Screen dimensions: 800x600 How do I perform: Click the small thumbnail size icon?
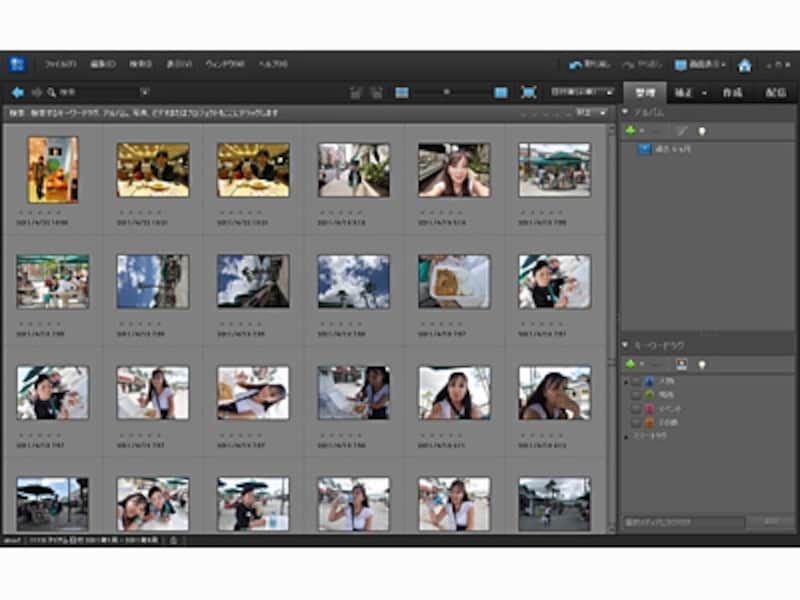(x=402, y=92)
